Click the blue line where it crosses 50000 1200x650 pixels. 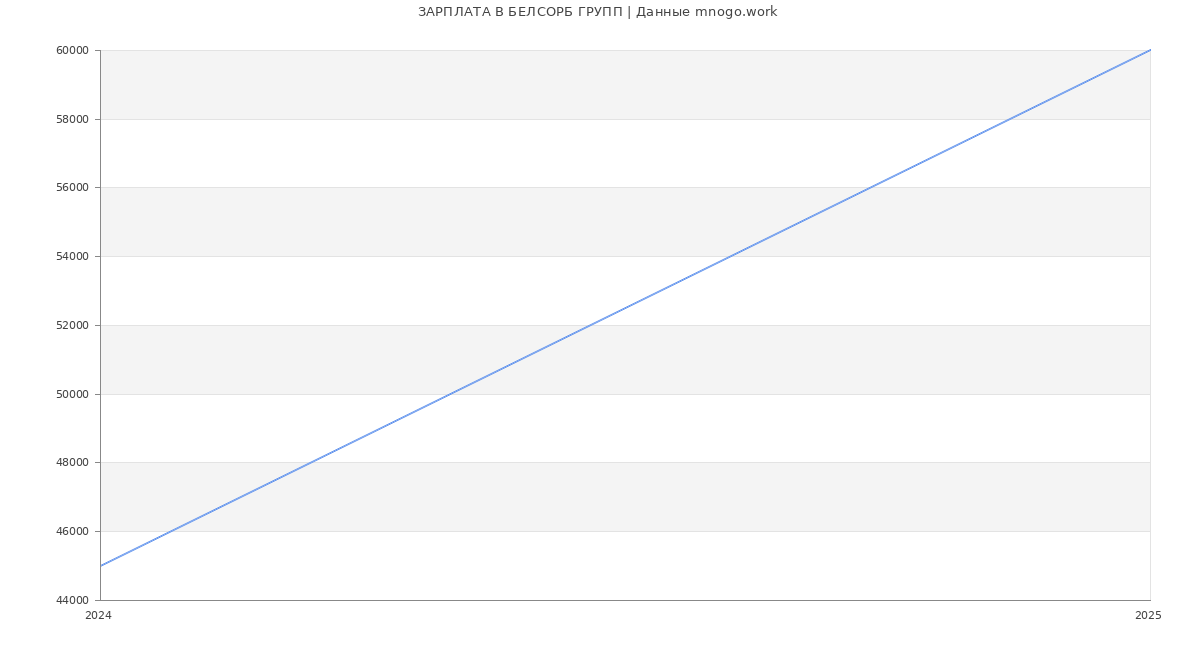tap(450, 394)
